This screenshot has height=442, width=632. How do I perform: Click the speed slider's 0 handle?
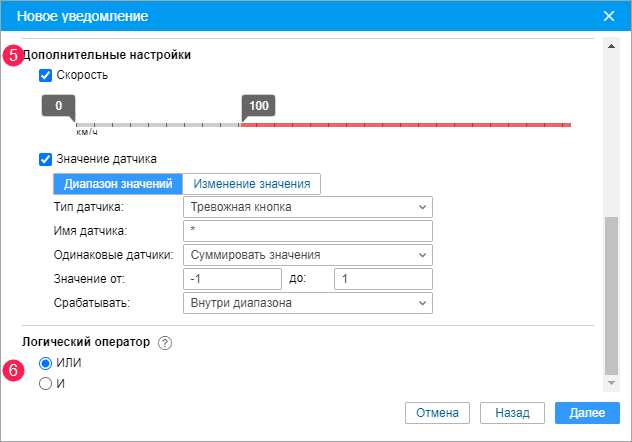tap(59, 106)
